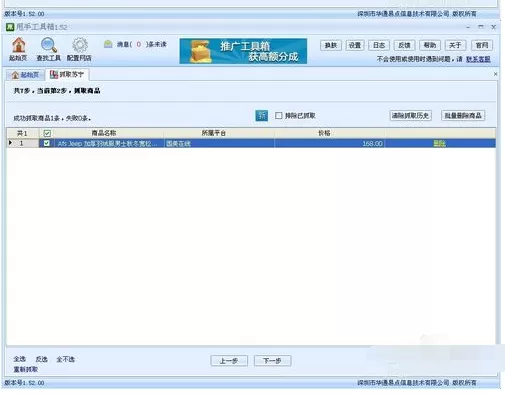Click the 推广工具箱 promotion banner

tap(243, 51)
